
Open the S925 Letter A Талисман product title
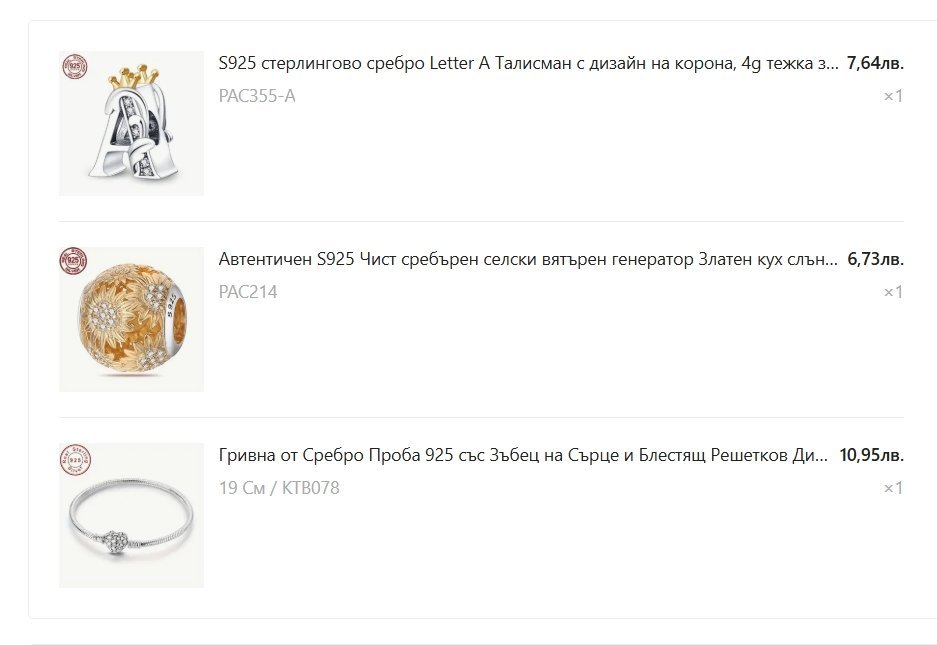click(x=528, y=63)
